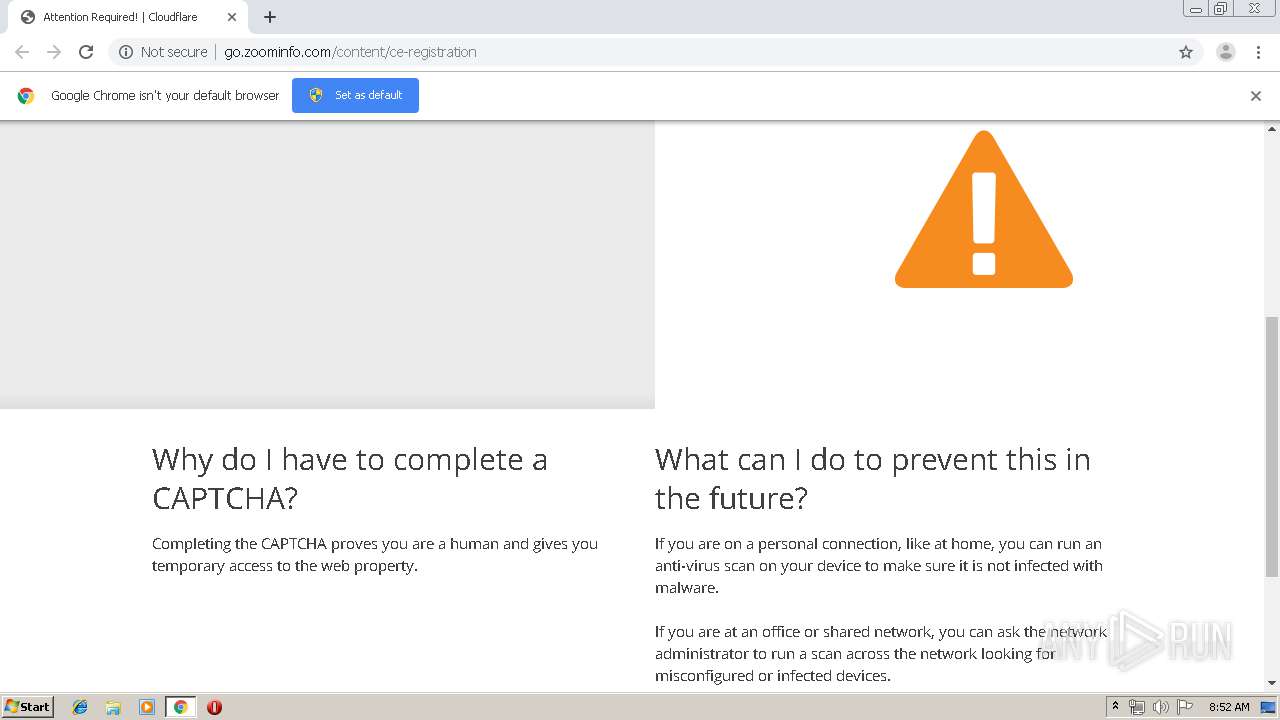
Task: Select the Attention Required! | Cloudflare tab
Action: click(x=128, y=17)
